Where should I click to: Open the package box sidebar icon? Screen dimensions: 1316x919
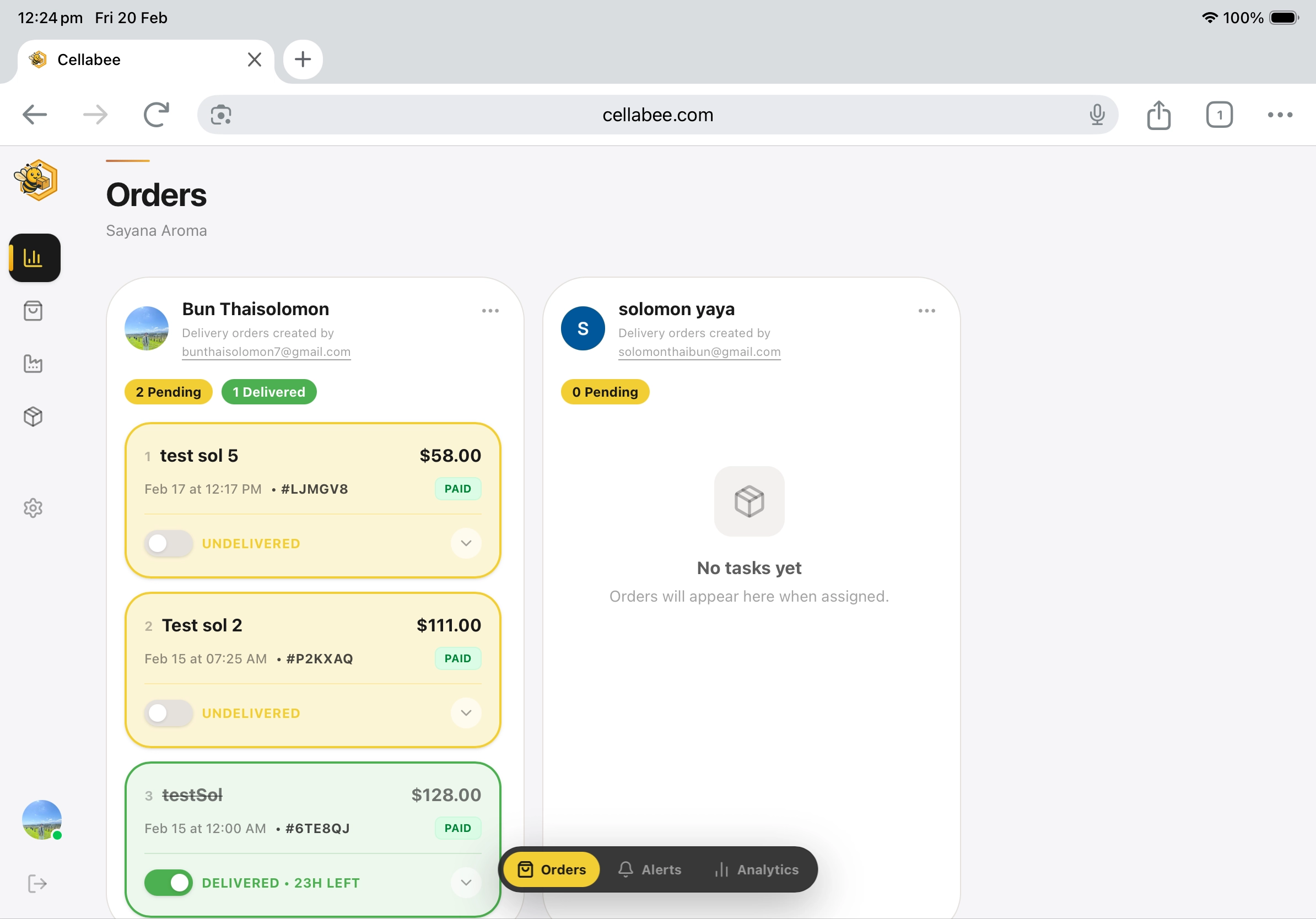click(x=33, y=417)
